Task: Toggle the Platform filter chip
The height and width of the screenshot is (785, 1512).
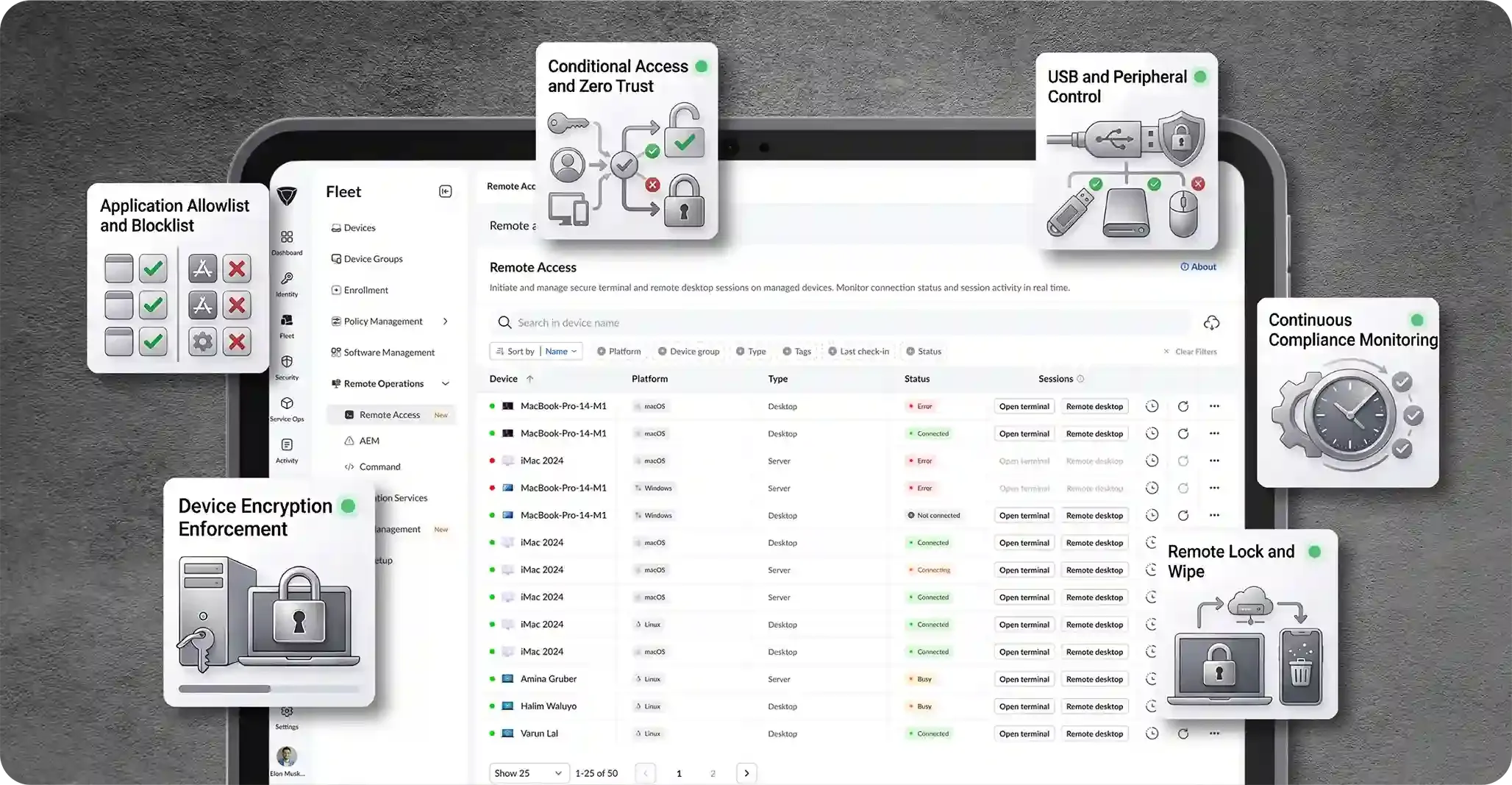Action: 619,352
